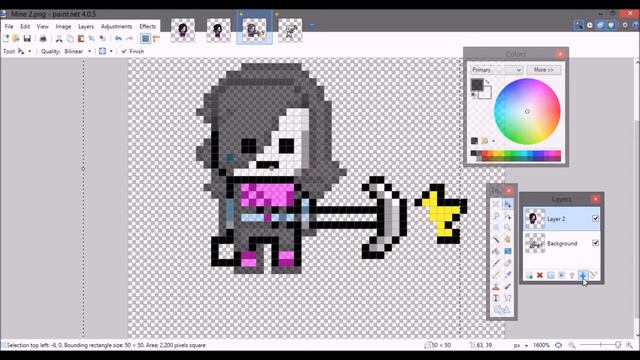Open the palette options arrow in Colors panel
This screenshot has height=360, width=640.
[x=493, y=141]
